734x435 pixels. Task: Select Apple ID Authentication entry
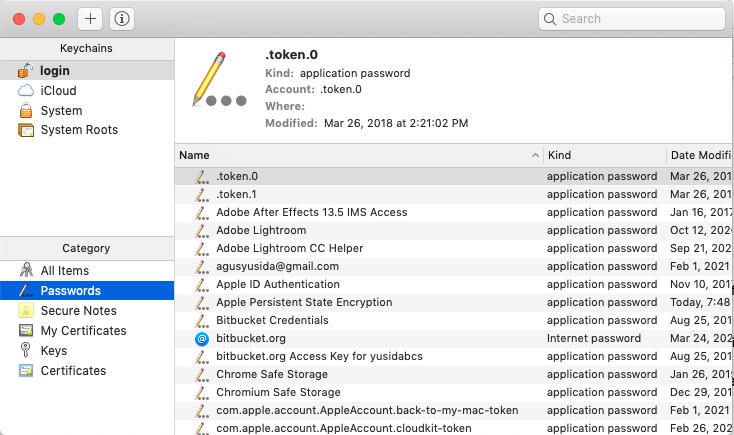pyautogui.click(x=455, y=284)
